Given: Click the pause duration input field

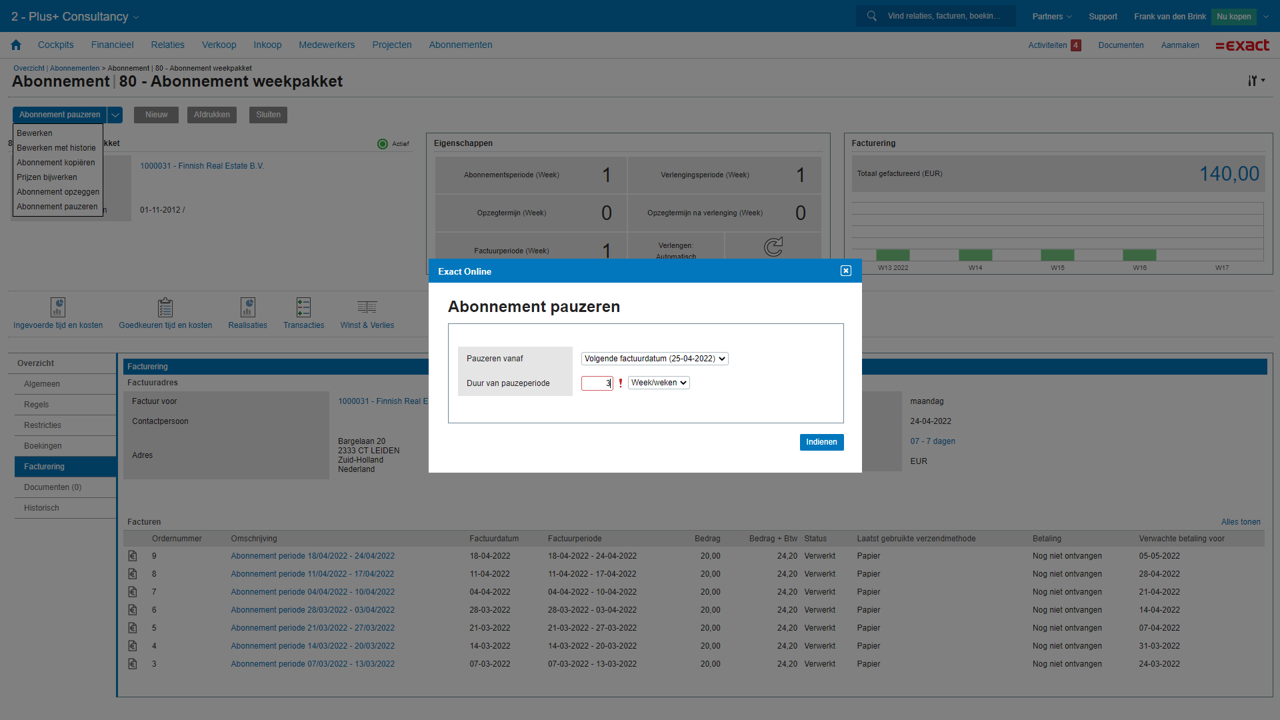Looking at the screenshot, I should coord(597,383).
